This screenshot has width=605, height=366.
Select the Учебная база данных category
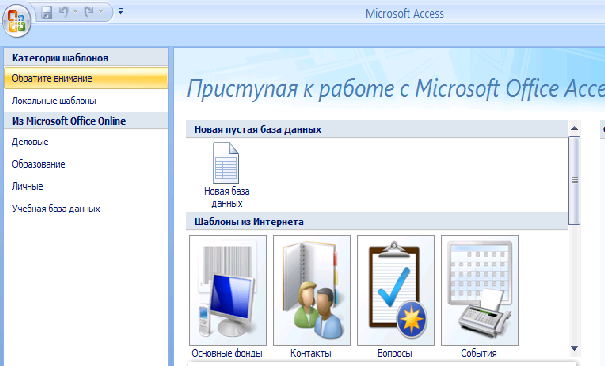point(86,209)
